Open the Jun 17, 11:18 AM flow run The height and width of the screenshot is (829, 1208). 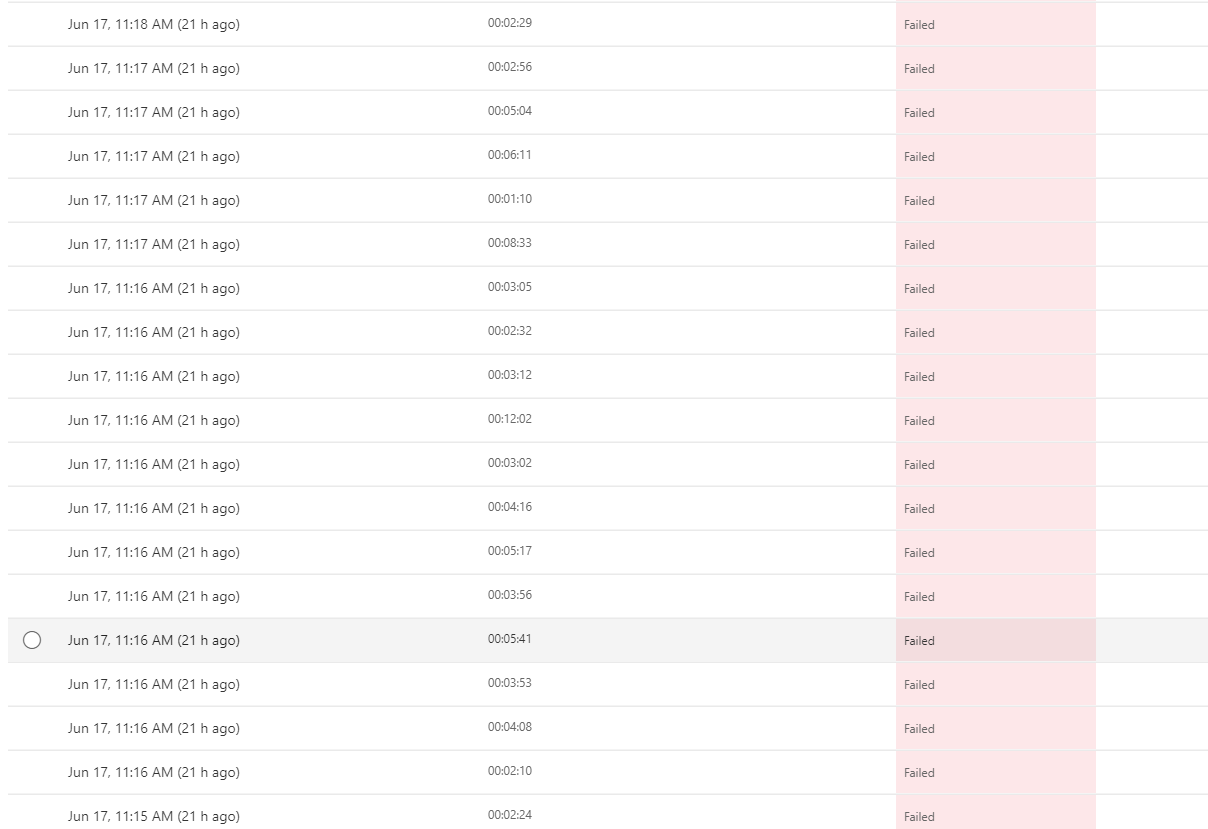tap(153, 24)
